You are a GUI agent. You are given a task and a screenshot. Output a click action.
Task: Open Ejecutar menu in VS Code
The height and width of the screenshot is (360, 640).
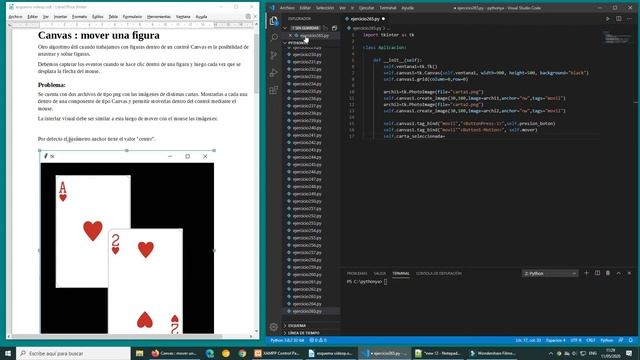pyautogui.click(x=366, y=8)
